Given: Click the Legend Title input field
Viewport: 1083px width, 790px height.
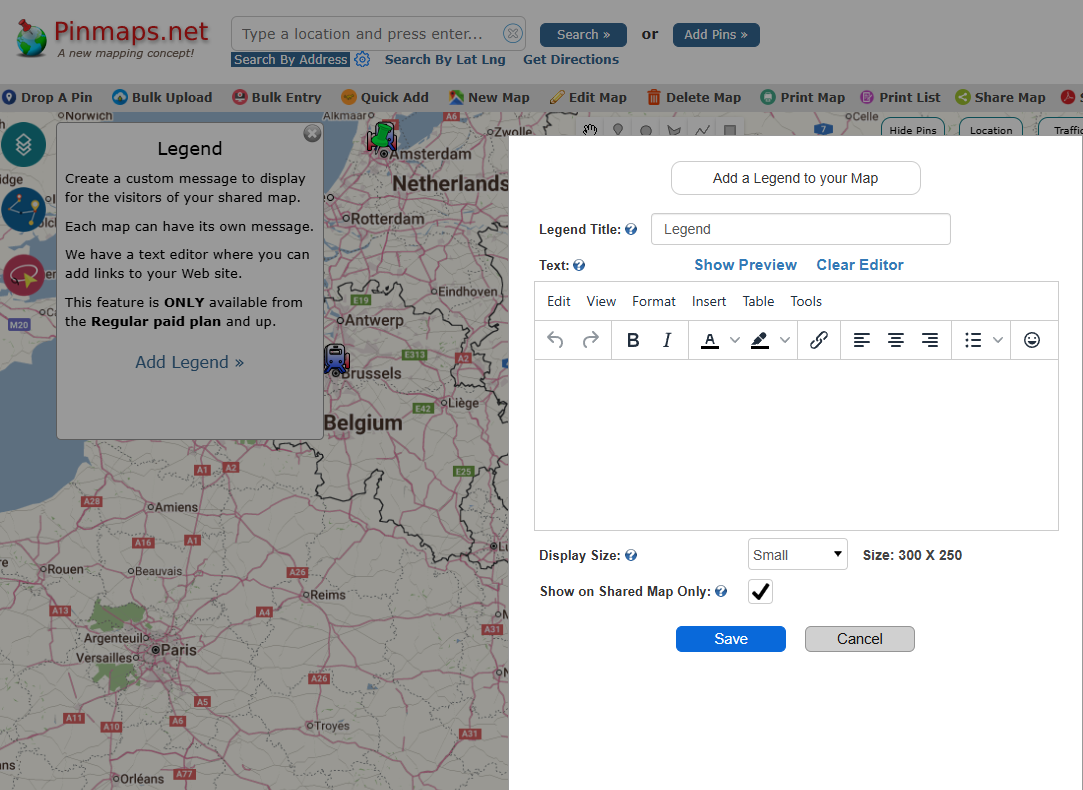Looking at the screenshot, I should coord(801,229).
